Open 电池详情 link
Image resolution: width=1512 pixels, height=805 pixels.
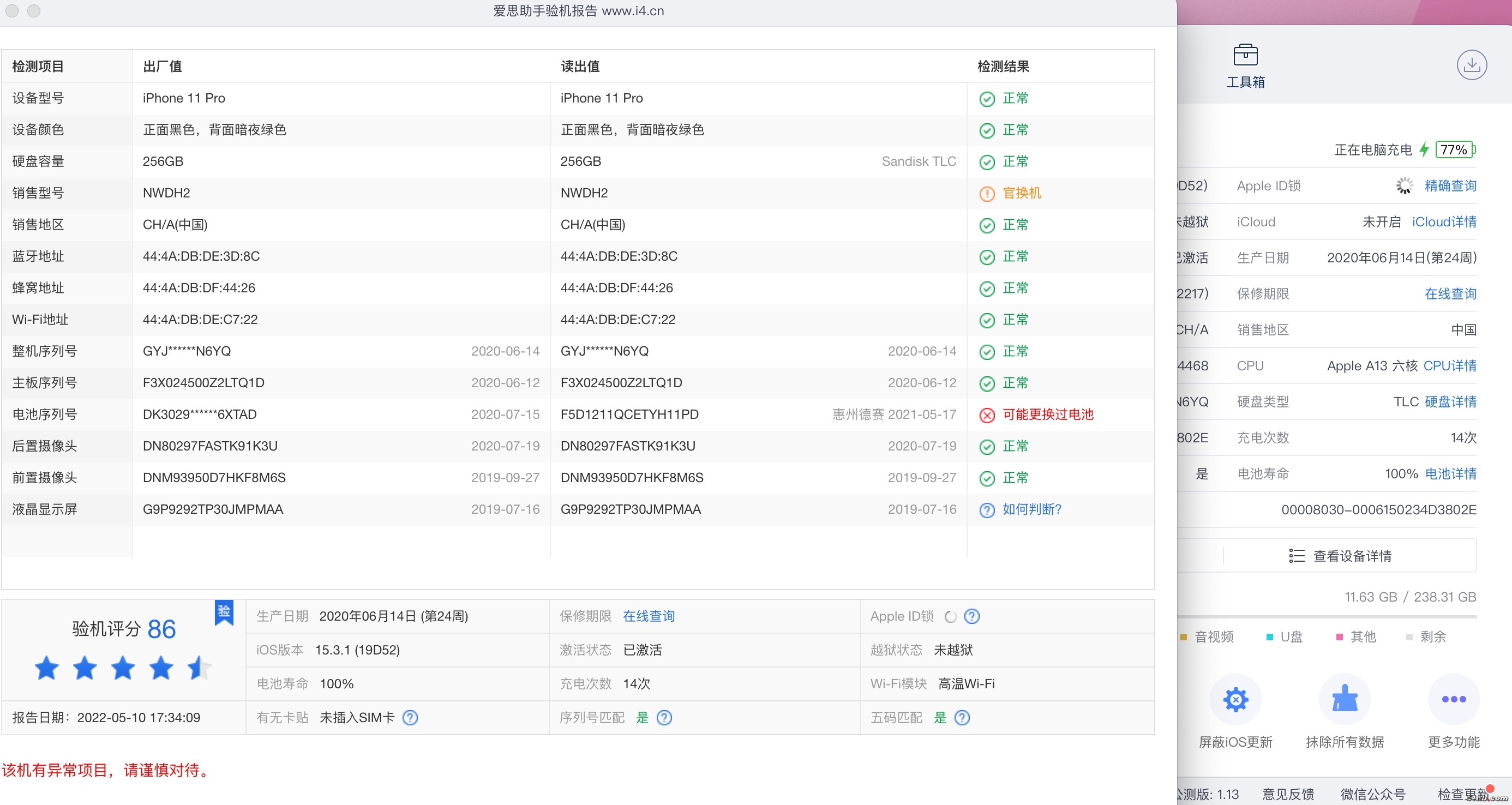coord(1450,473)
